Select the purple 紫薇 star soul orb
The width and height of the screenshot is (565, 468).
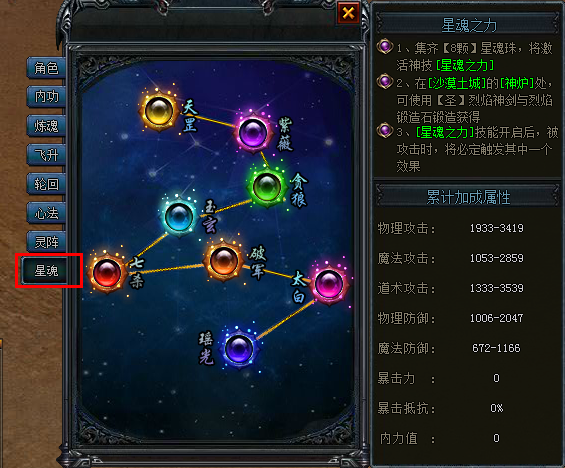(253, 133)
